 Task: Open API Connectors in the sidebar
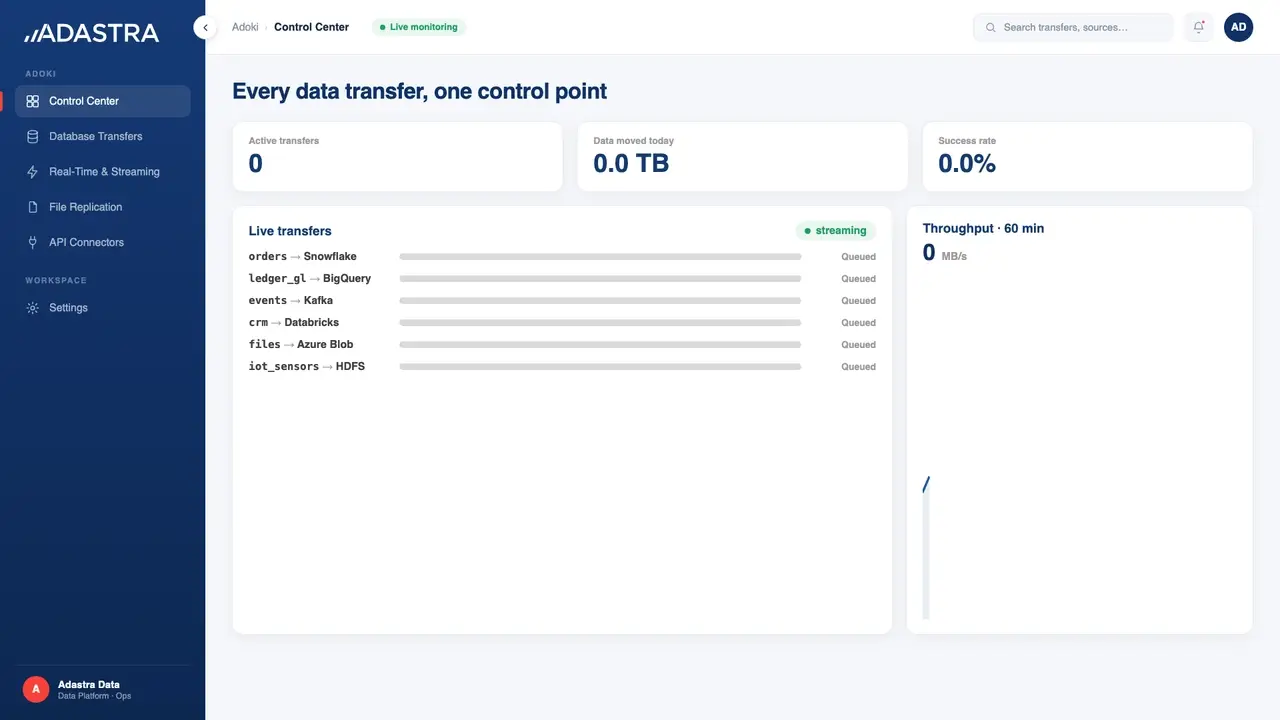coord(102,242)
